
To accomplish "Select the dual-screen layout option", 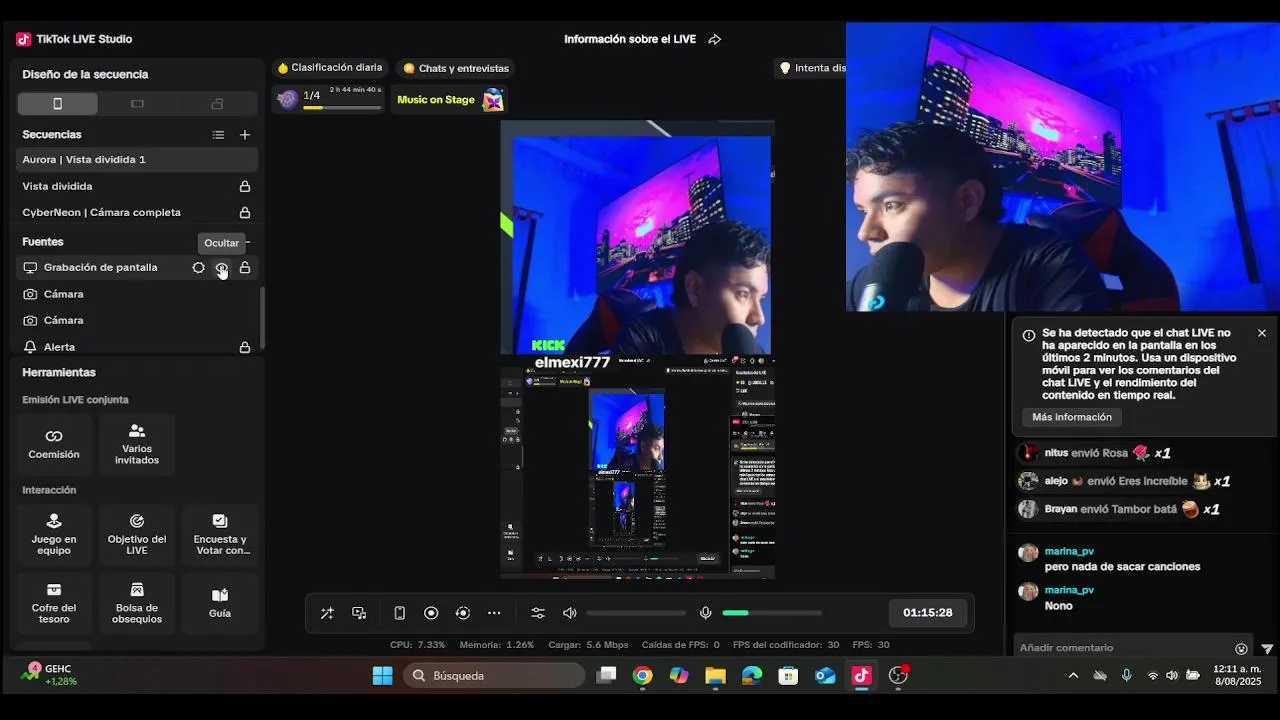I will [217, 104].
